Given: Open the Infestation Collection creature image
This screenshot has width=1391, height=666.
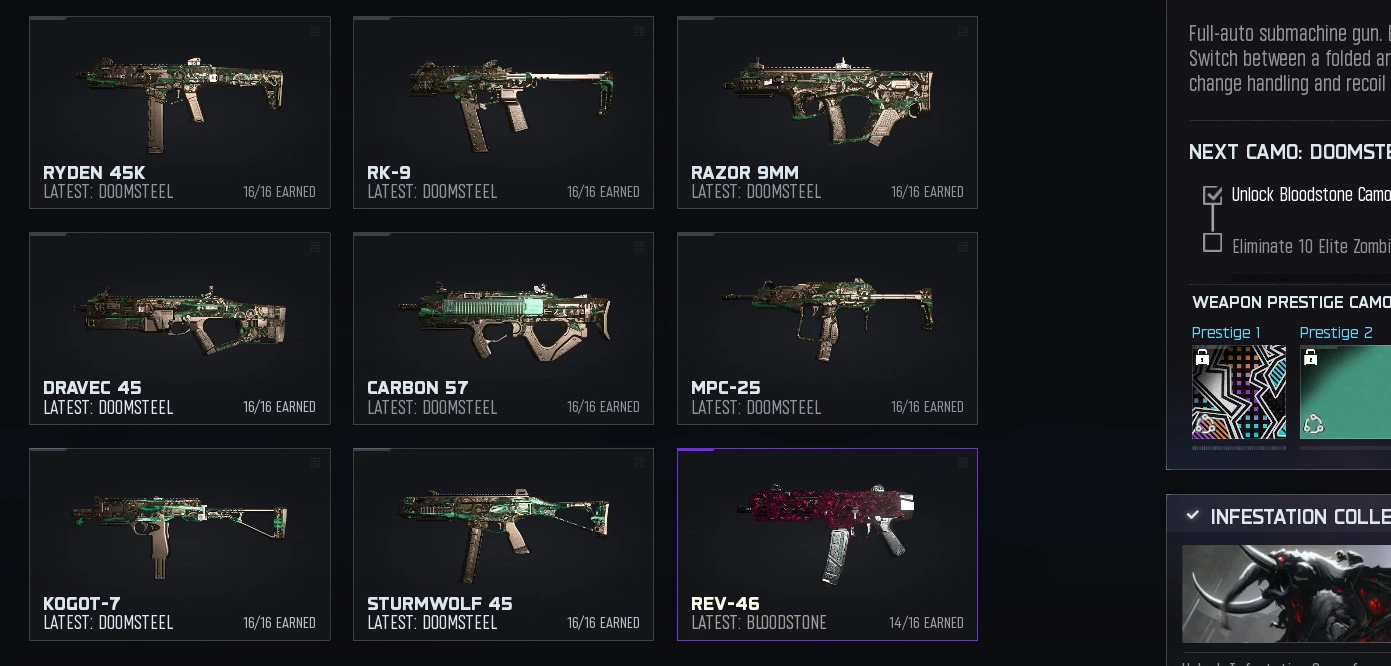Looking at the screenshot, I should [1286, 594].
